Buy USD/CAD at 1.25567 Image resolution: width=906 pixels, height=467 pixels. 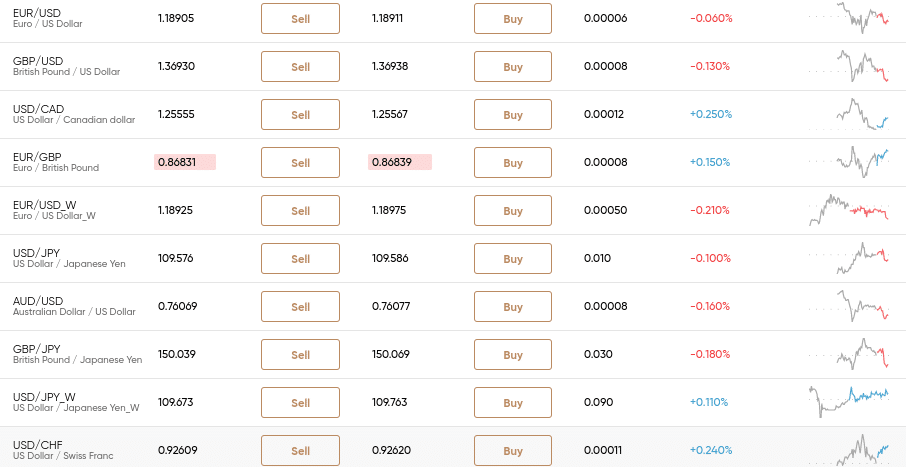pos(513,114)
